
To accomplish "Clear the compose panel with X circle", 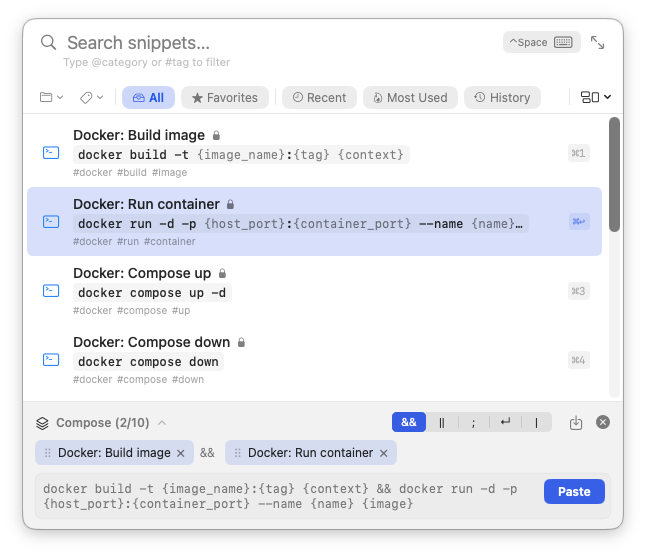I will coord(603,422).
